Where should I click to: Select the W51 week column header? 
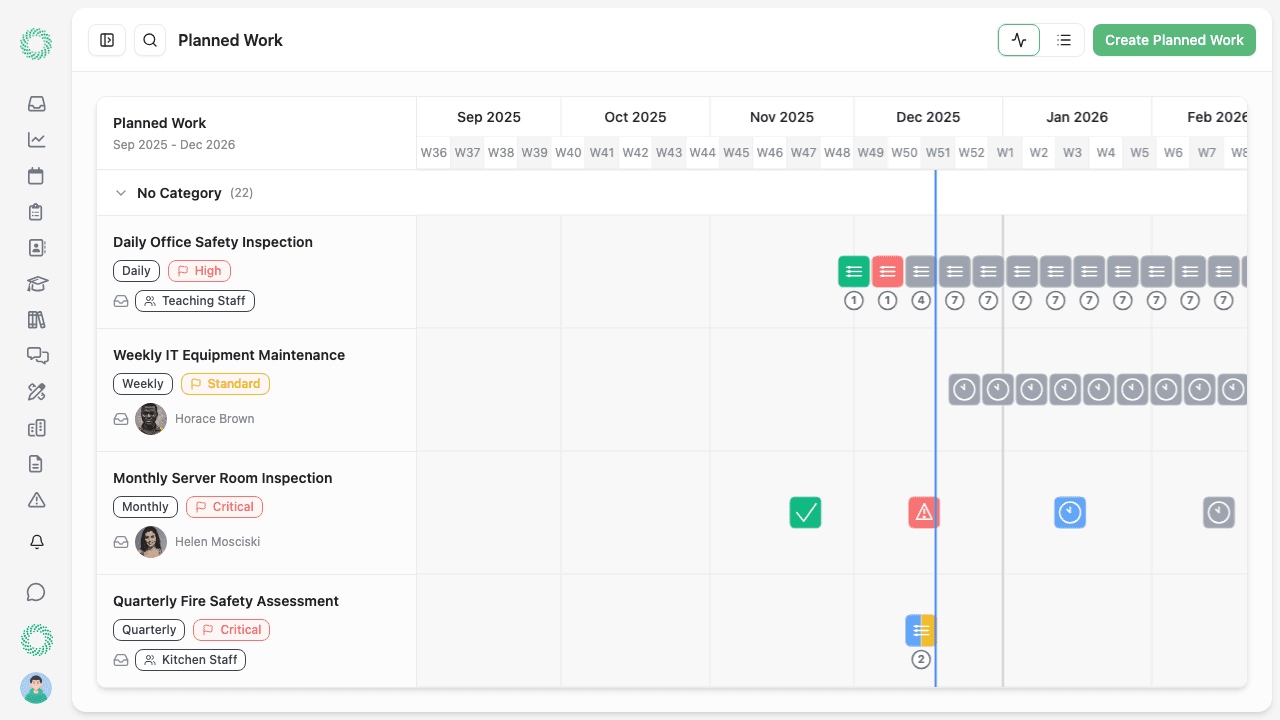click(x=938, y=152)
